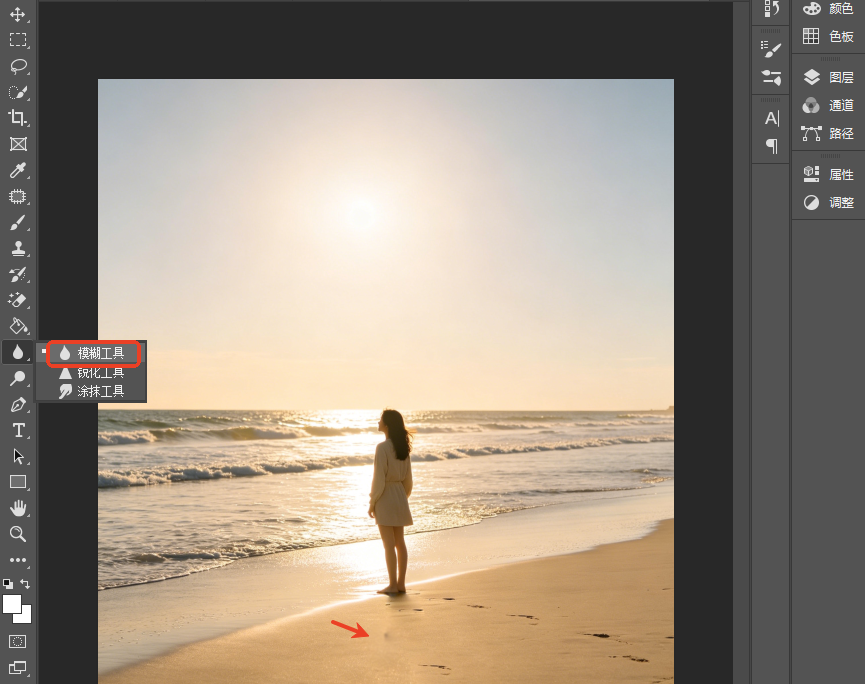Select the Brush tool
The height and width of the screenshot is (684, 865).
[x=18, y=223]
